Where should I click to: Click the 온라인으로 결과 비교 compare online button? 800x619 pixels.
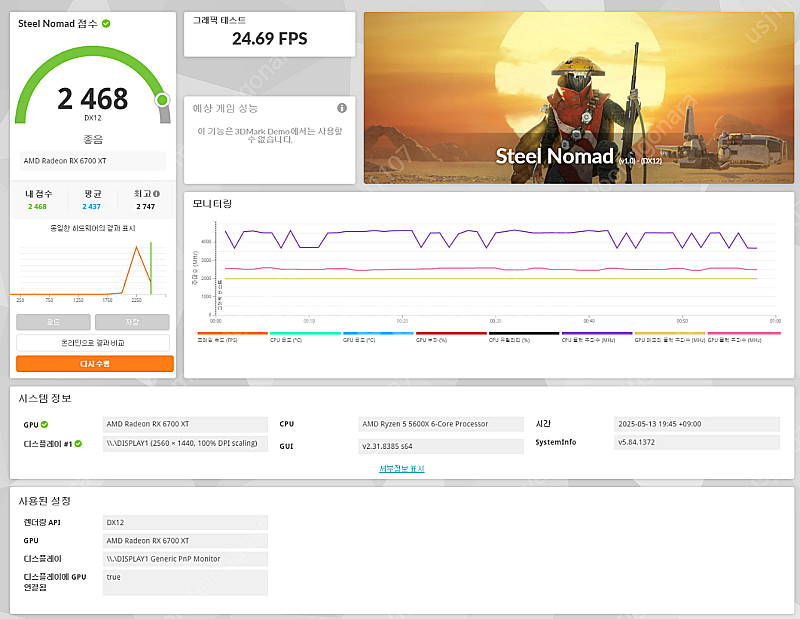click(x=93, y=343)
